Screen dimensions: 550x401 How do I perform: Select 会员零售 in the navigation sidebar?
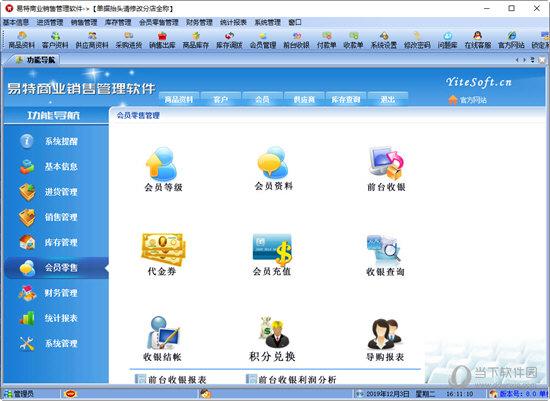(x=56, y=268)
